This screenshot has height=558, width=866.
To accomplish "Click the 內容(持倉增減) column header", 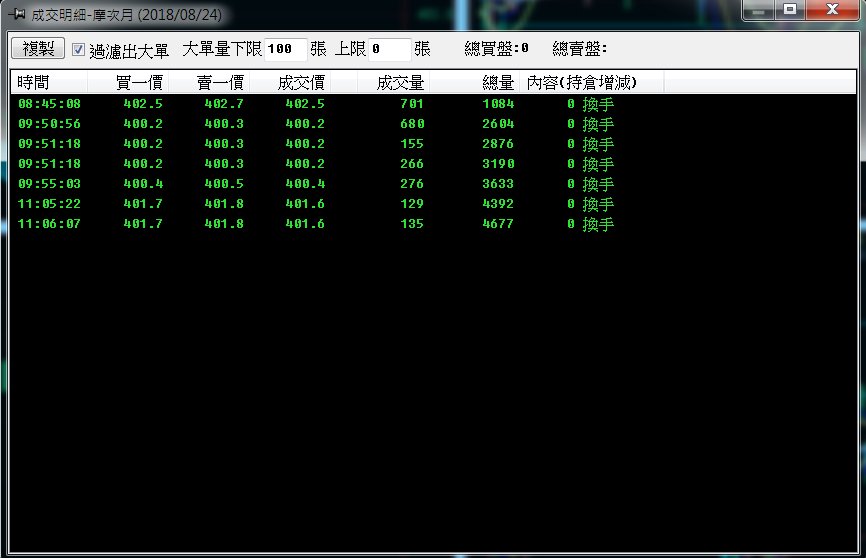I will [x=592, y=82].
